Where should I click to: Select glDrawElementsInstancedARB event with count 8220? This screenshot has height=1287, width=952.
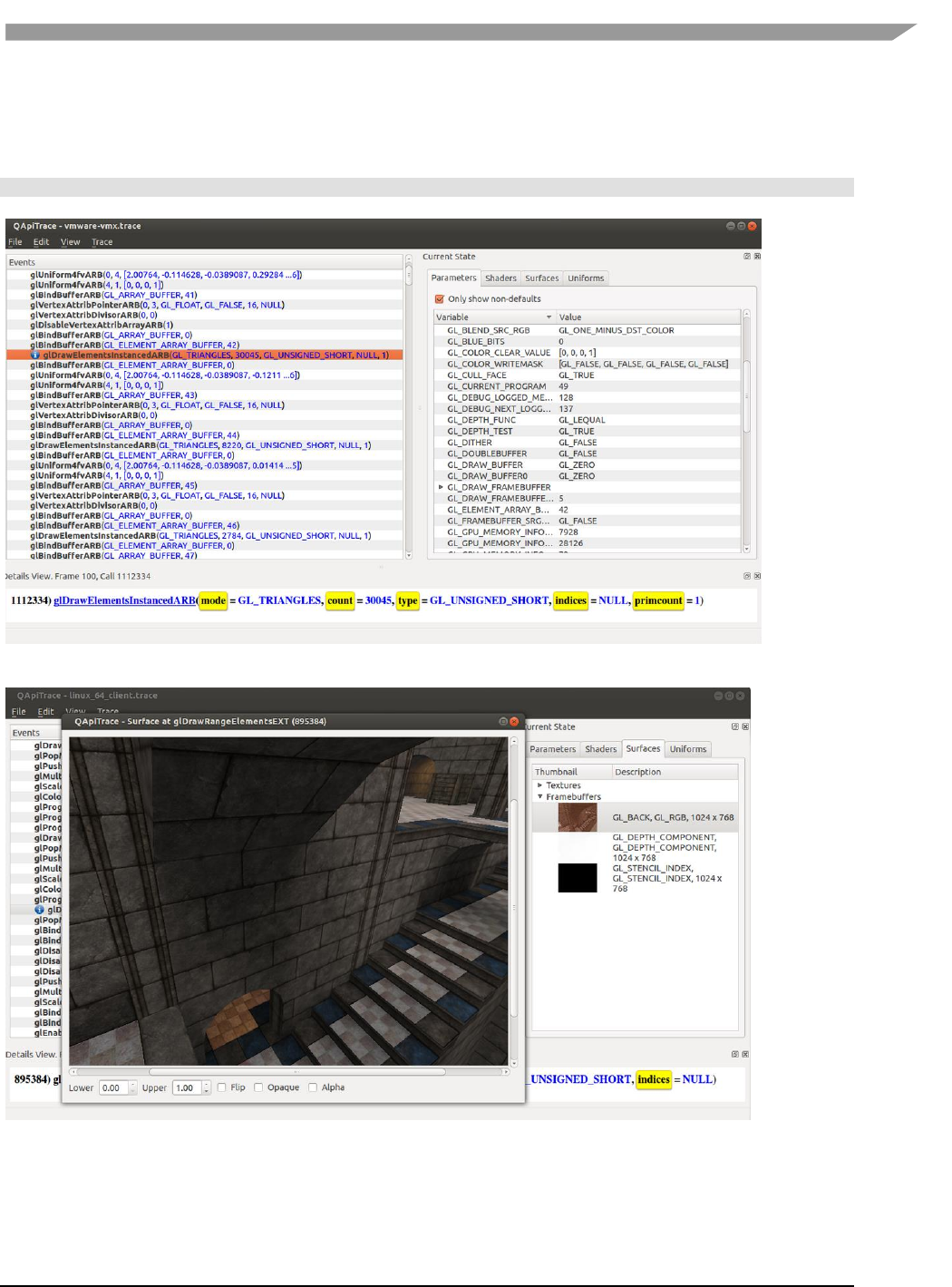tap(204, 445)
